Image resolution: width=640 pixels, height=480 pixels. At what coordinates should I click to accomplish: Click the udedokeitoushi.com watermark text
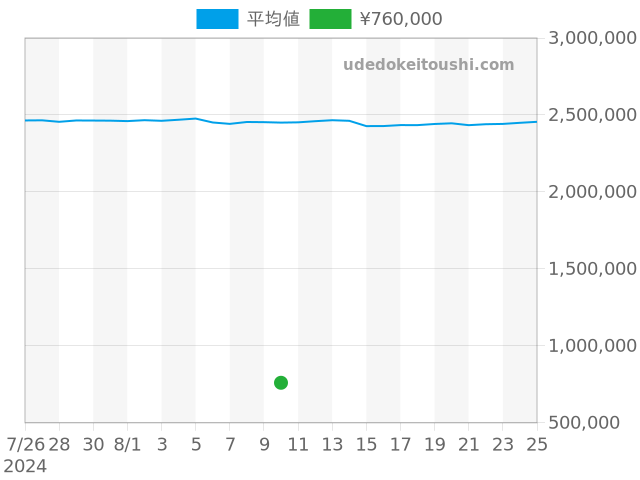tap(428, 65)
